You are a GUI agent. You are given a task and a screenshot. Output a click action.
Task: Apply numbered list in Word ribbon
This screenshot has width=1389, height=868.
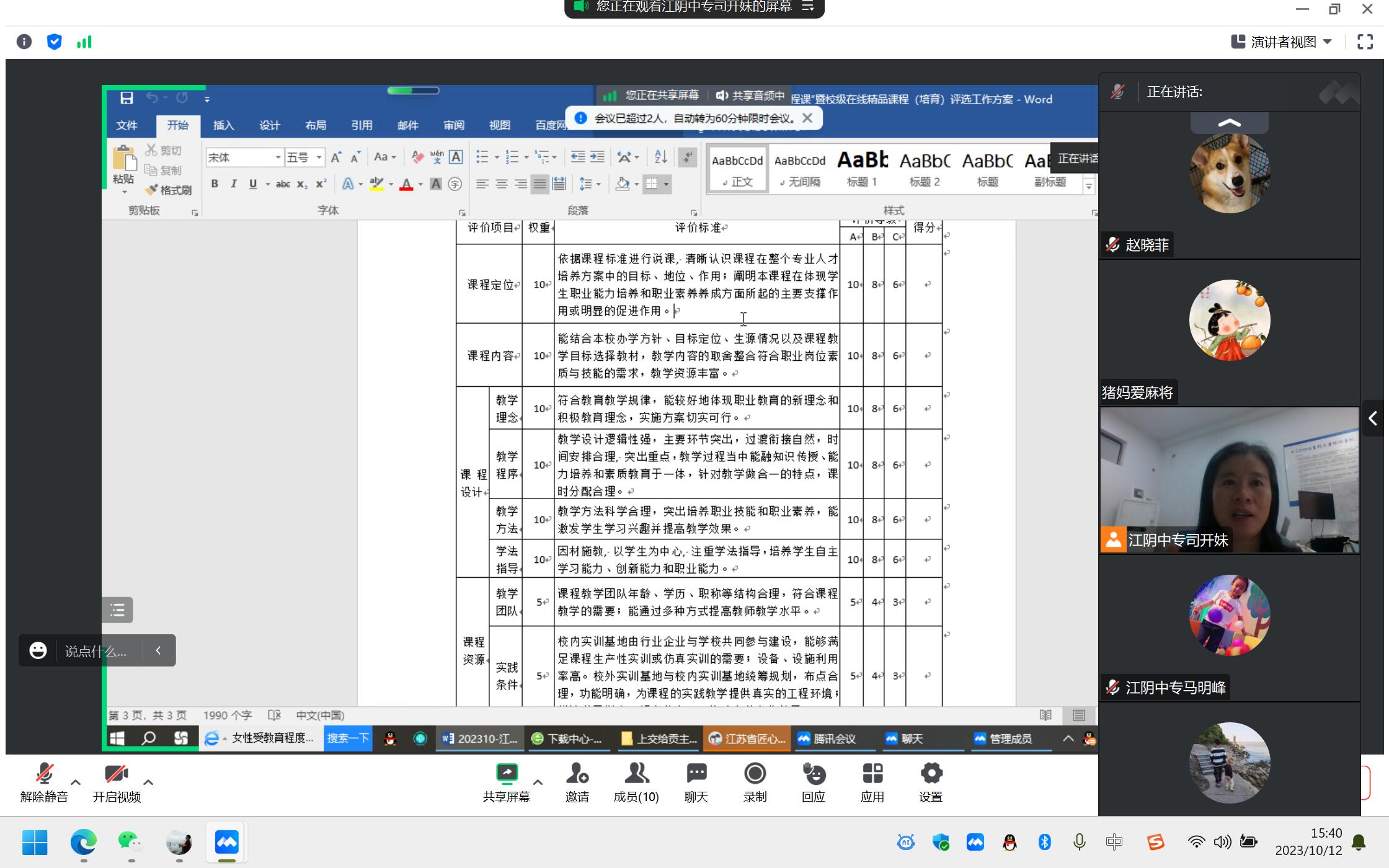(512, 157)
